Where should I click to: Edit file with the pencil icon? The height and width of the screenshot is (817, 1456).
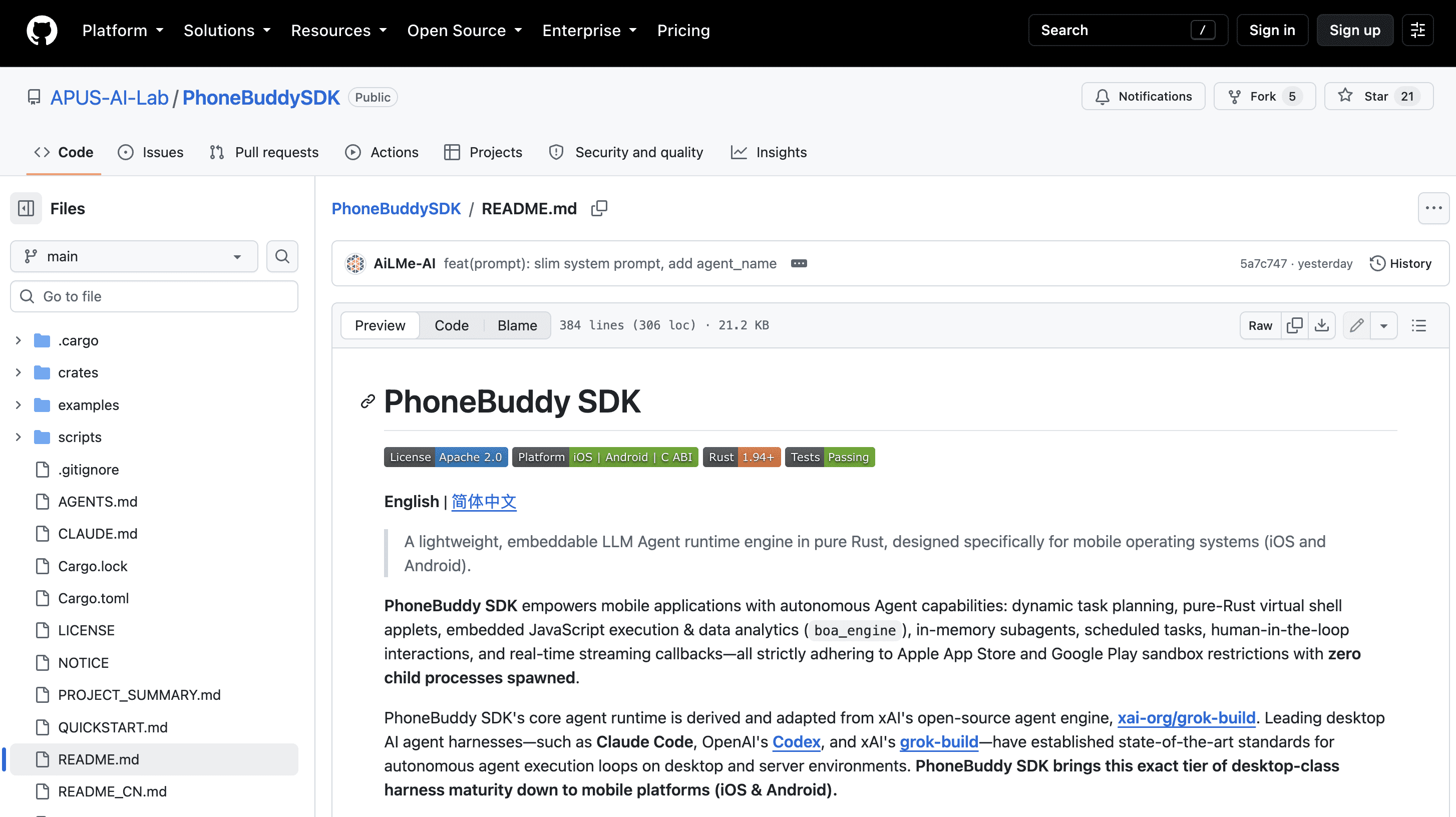click(x=1356, y=325)
